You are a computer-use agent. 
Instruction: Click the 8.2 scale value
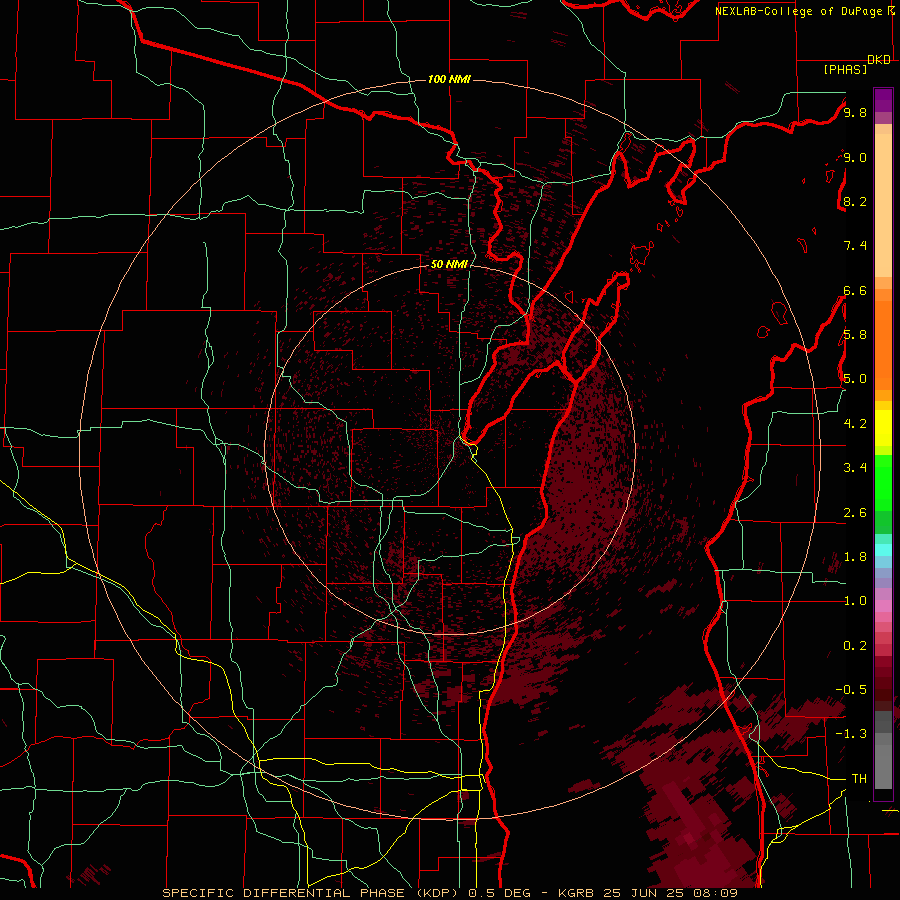pos(855,201)
